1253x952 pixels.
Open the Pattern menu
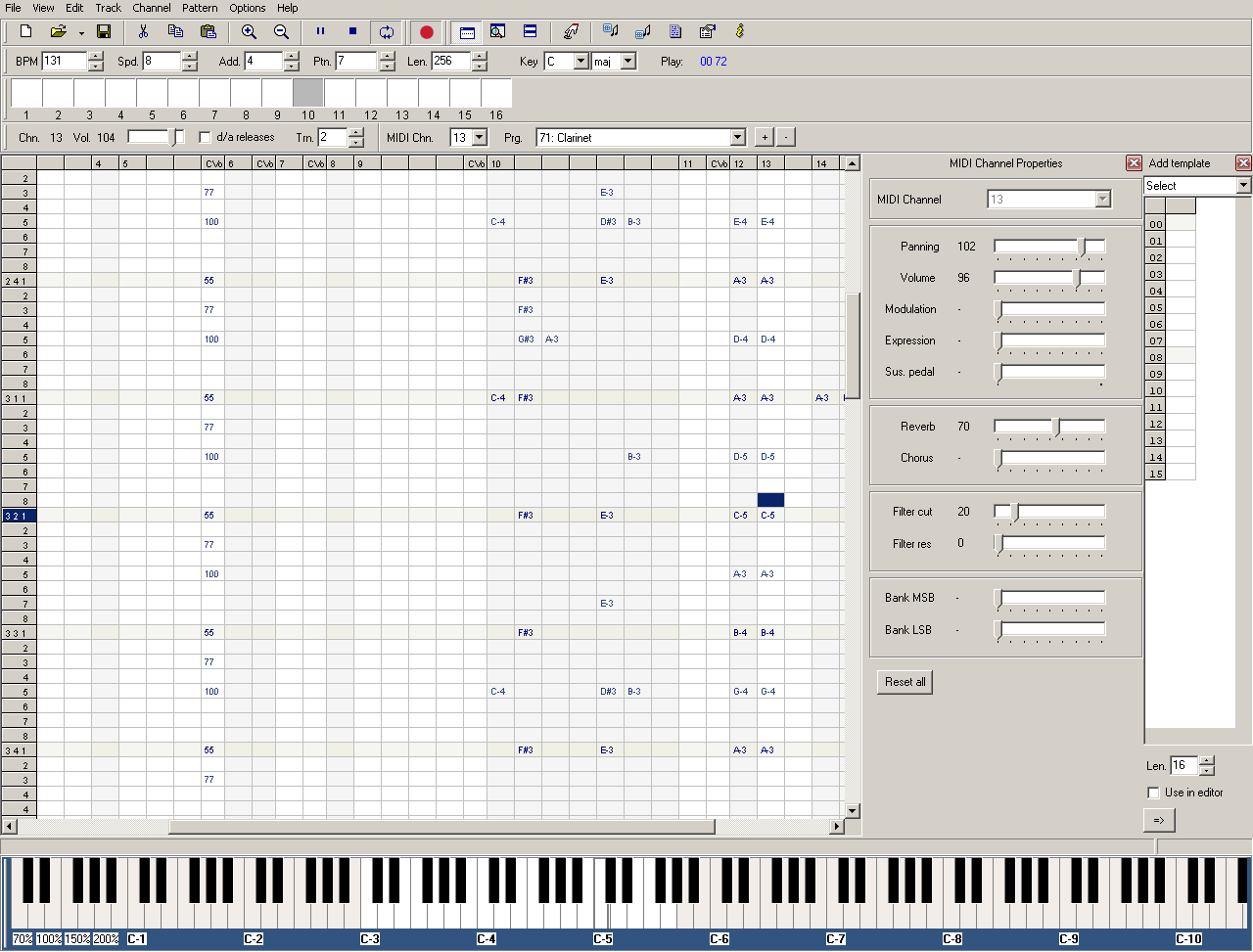[x=200, y=8]
